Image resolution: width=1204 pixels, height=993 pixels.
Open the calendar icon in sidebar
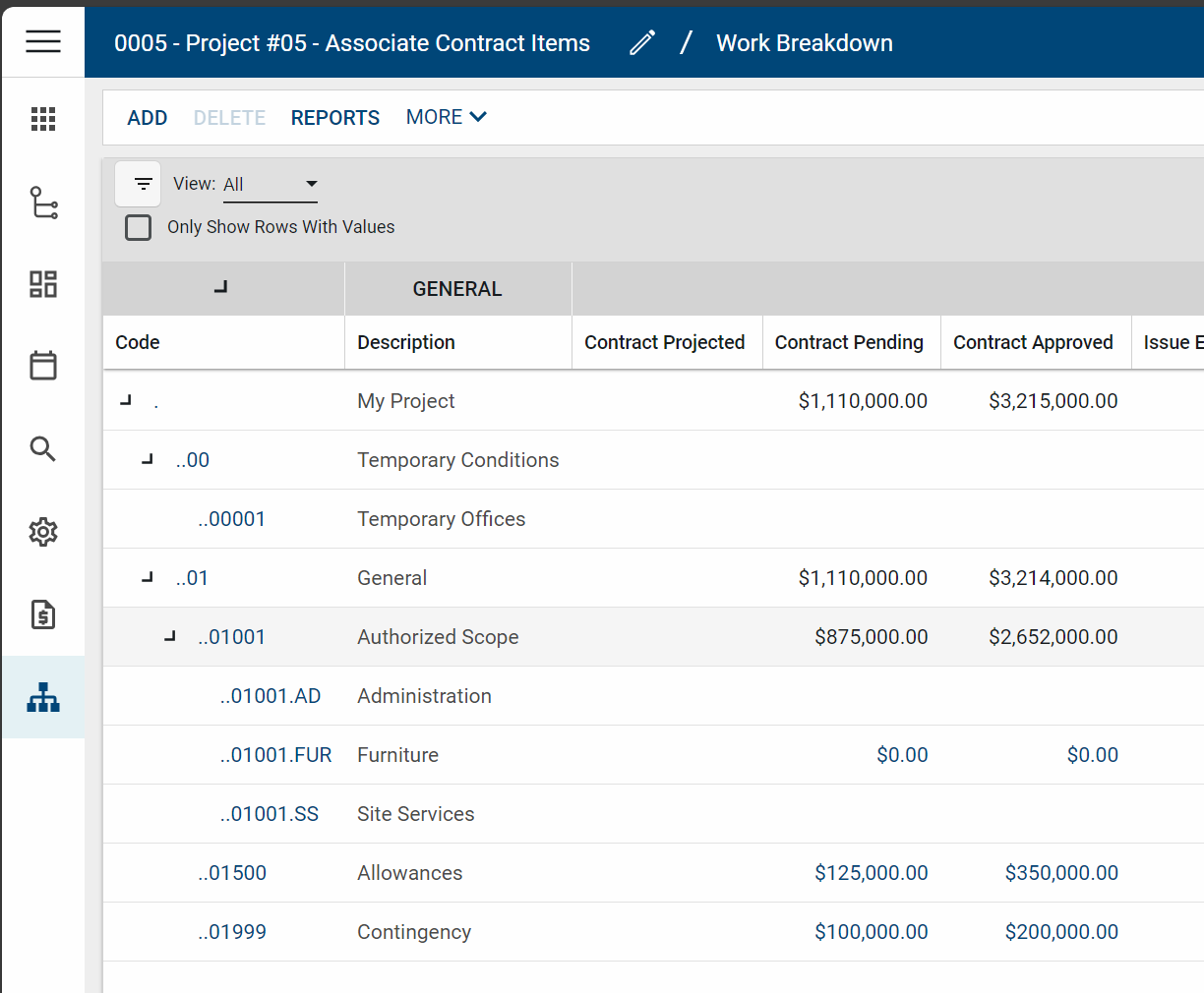click(x=43, y=366)
